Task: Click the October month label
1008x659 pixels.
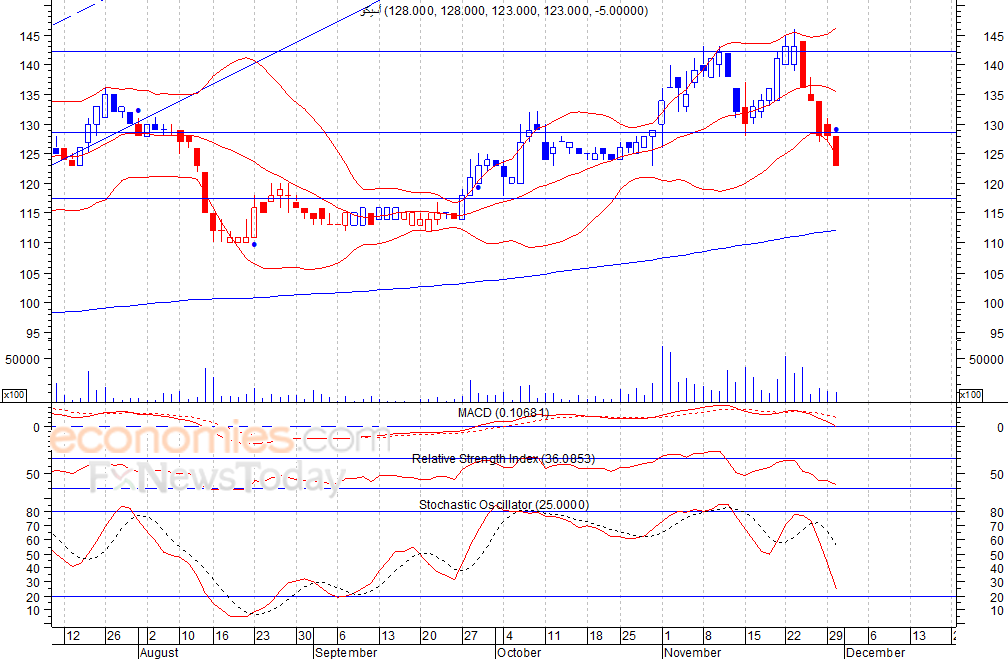Action: (x=519, y=653)
